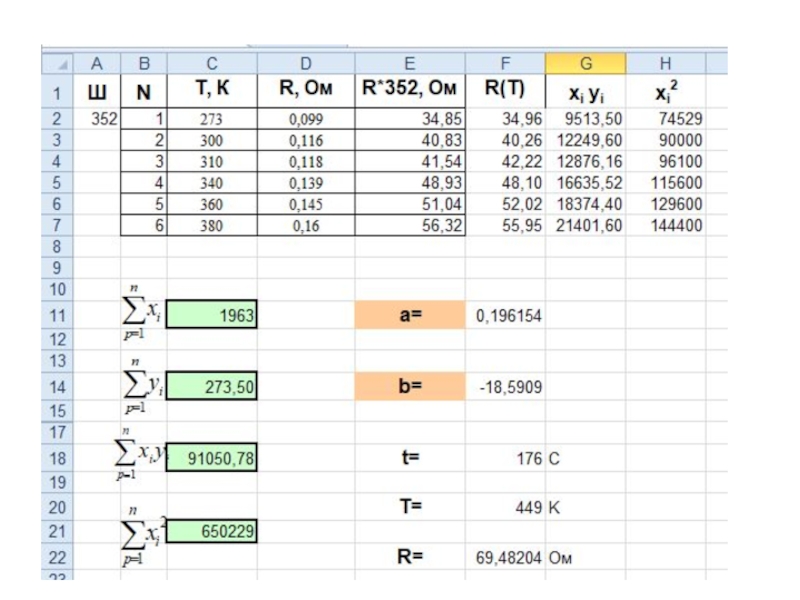Click cell A2 containing 352
The width and height of the screenshot is (800, 600).
pyautogui.click(x=97, y=118)
